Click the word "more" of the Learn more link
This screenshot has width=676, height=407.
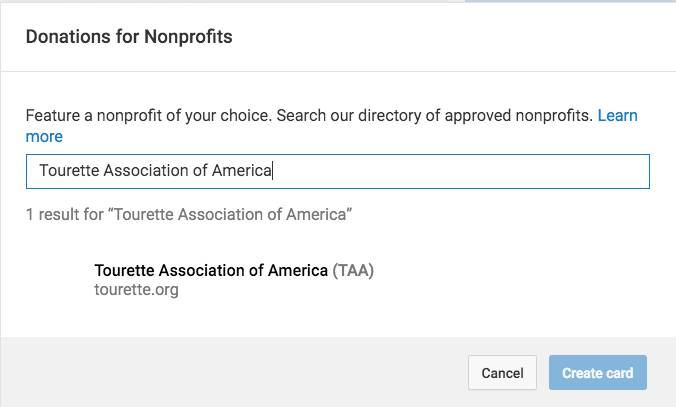point(44,136)
